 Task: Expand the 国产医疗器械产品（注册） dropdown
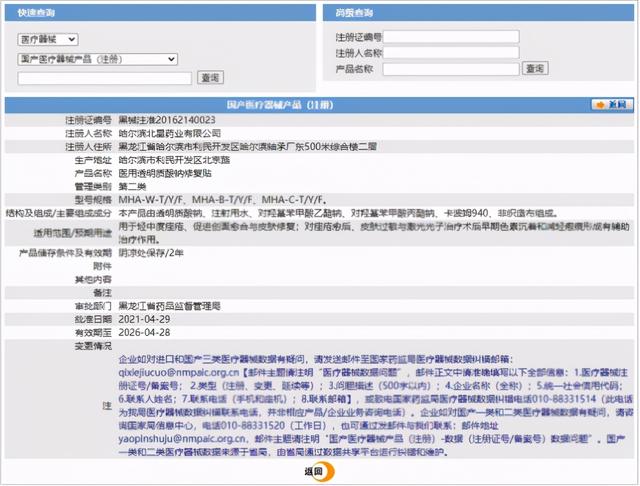click(x=84, y=59)
